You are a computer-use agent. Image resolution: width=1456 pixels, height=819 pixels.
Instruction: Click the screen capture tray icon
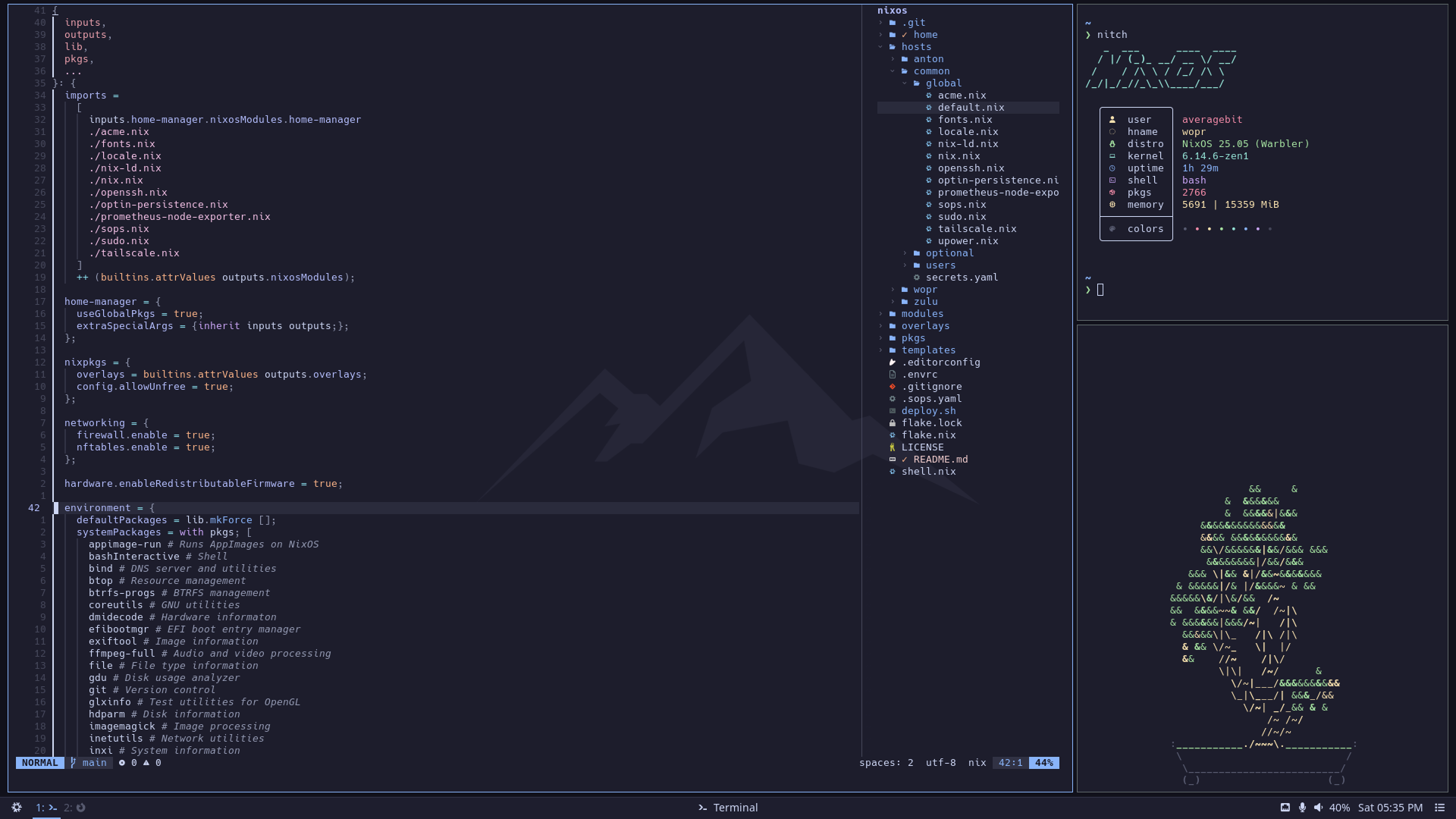coord(1285,808)
